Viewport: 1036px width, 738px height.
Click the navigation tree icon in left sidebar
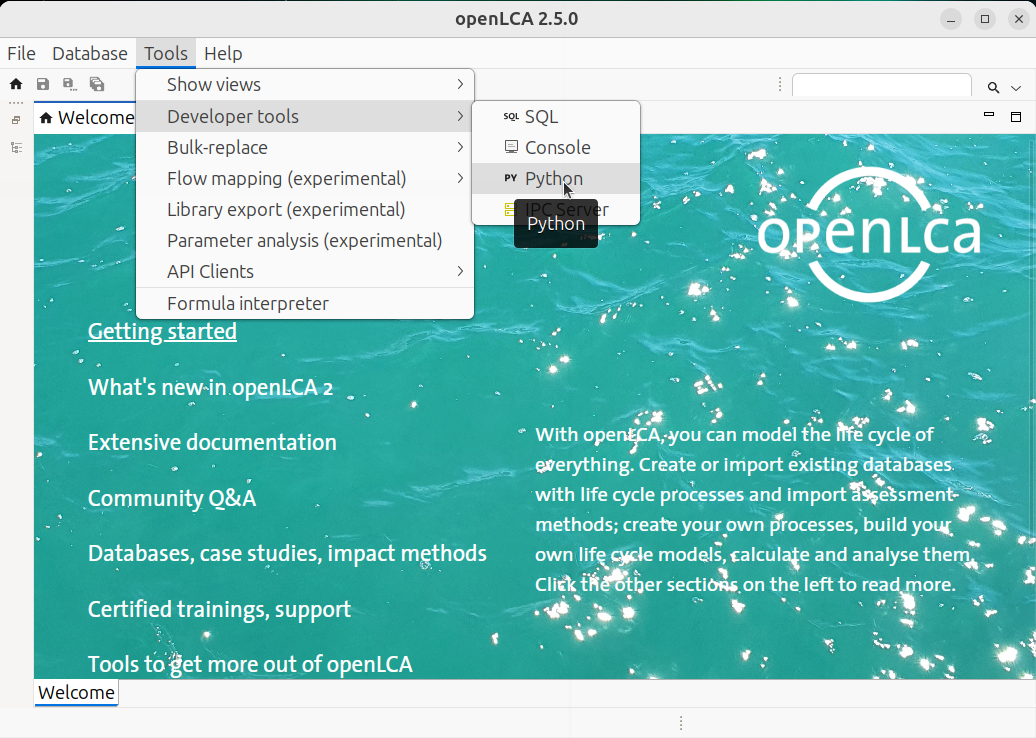[x=17, y=147]
